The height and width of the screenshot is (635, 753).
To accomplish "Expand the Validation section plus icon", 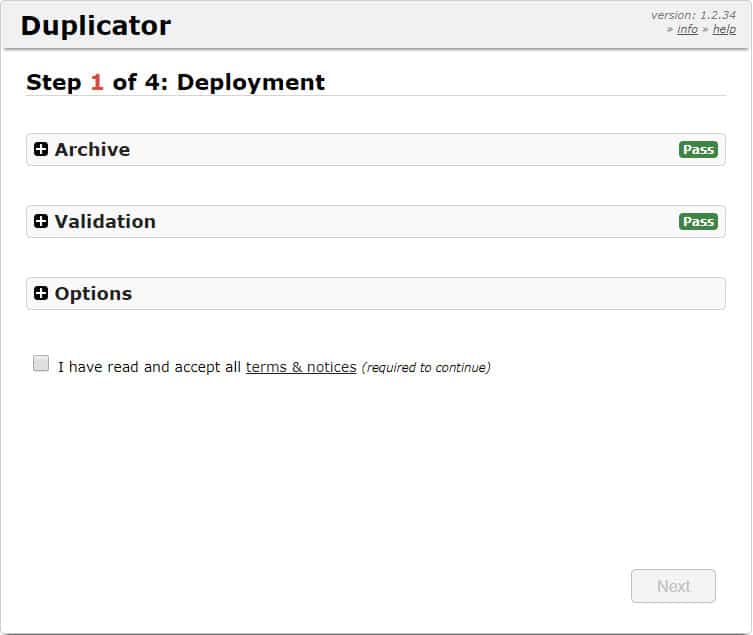I will [x=41, y=221].
